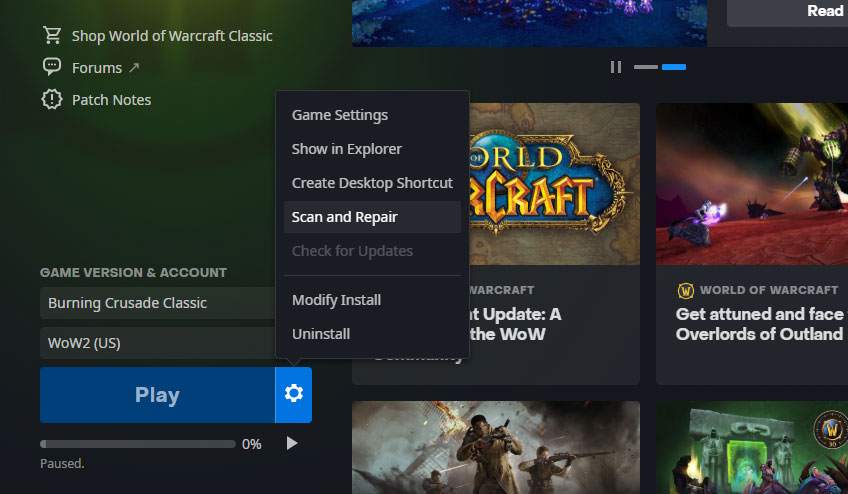Image resolution: width=848 pixels, height=494 pixels.
Task: Click the Patch Notes badge icon
Action: pyautogui.click(x=52, y=99)
